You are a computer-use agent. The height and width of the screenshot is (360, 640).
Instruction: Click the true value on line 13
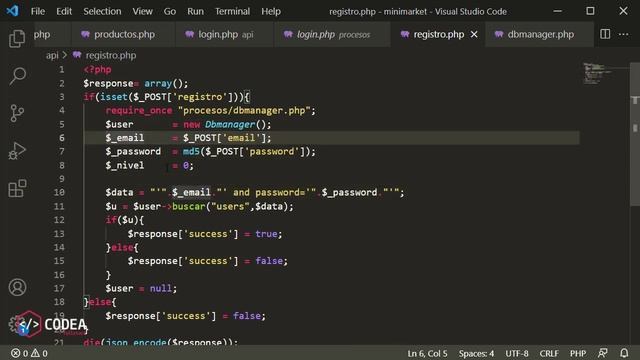pyautogui.click(x=266, y=234)
